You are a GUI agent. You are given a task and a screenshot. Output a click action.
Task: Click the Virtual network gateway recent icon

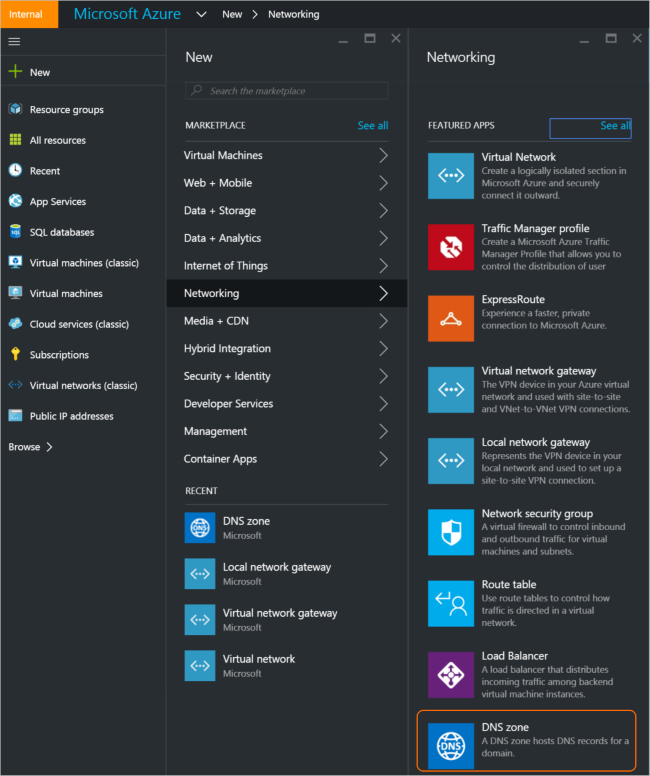[x=200, y=620]
